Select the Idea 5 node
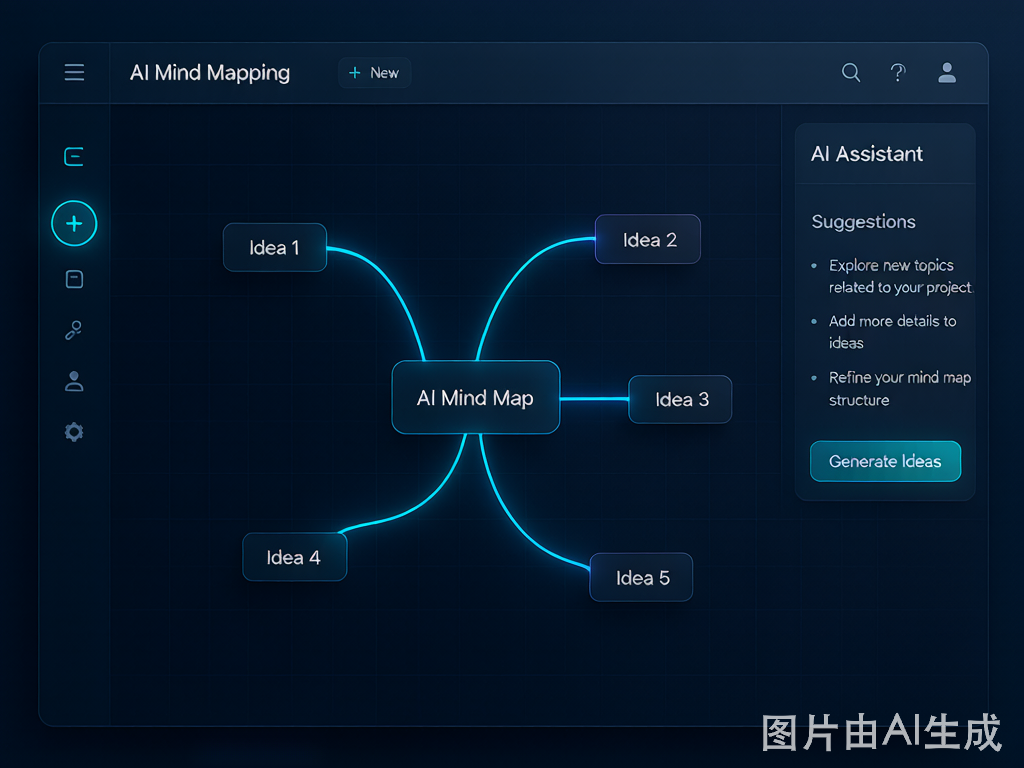 coord(641,577)
